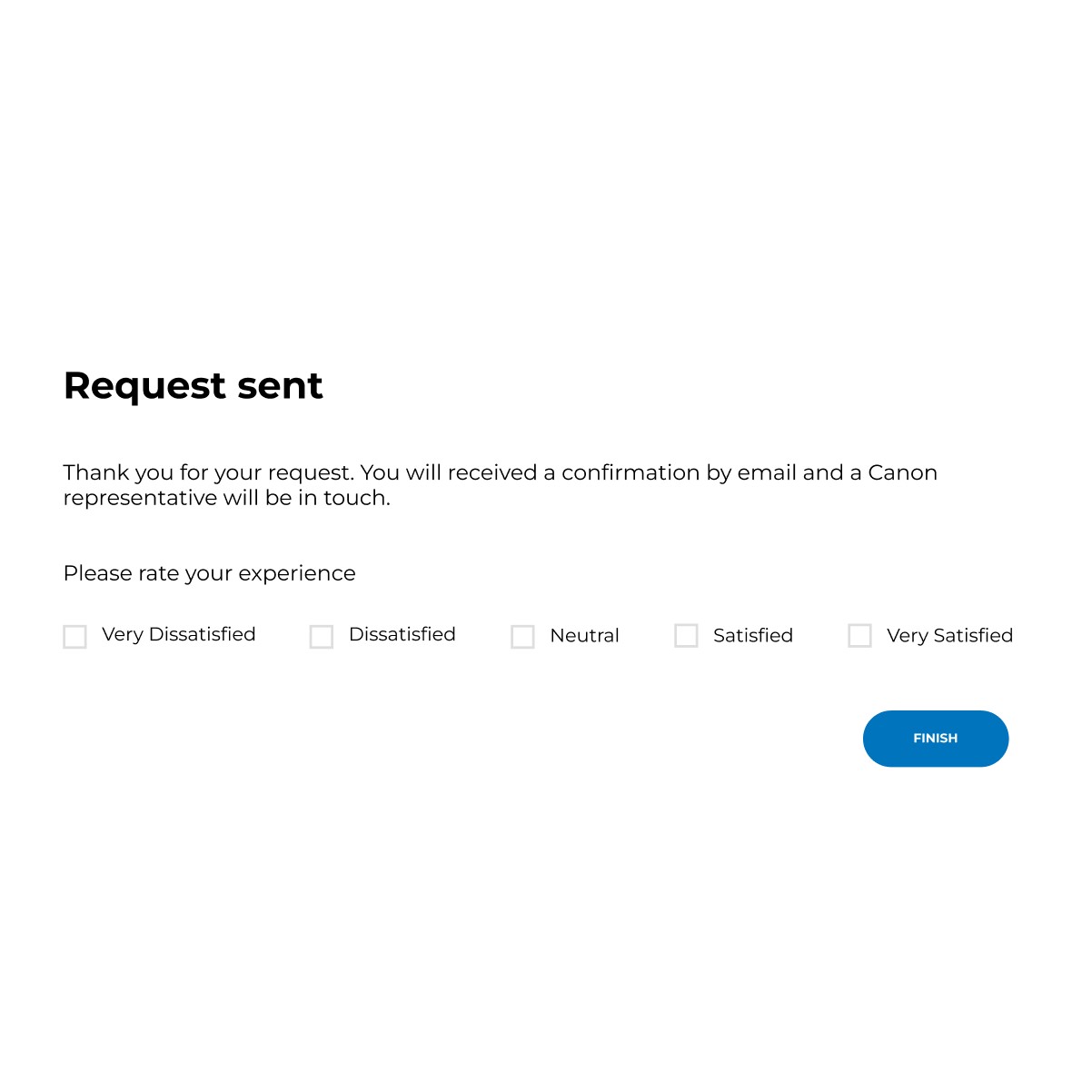The width and height of the screenshot is (1092, 1092).
Task: Check the Very Dissatisfied checkbox
Action: coord(74,637)
